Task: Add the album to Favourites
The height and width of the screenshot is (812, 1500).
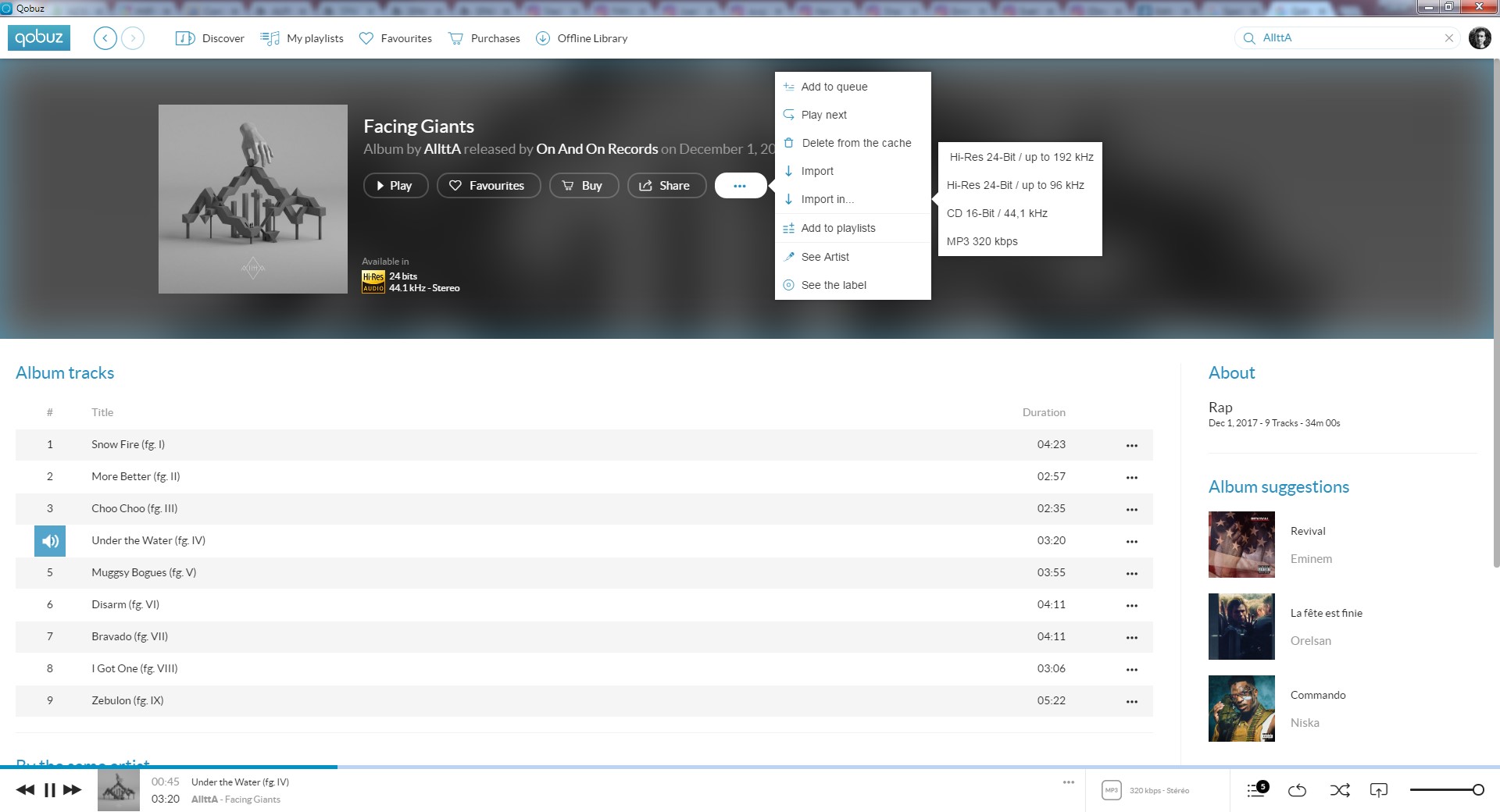Action: point(489,186)
